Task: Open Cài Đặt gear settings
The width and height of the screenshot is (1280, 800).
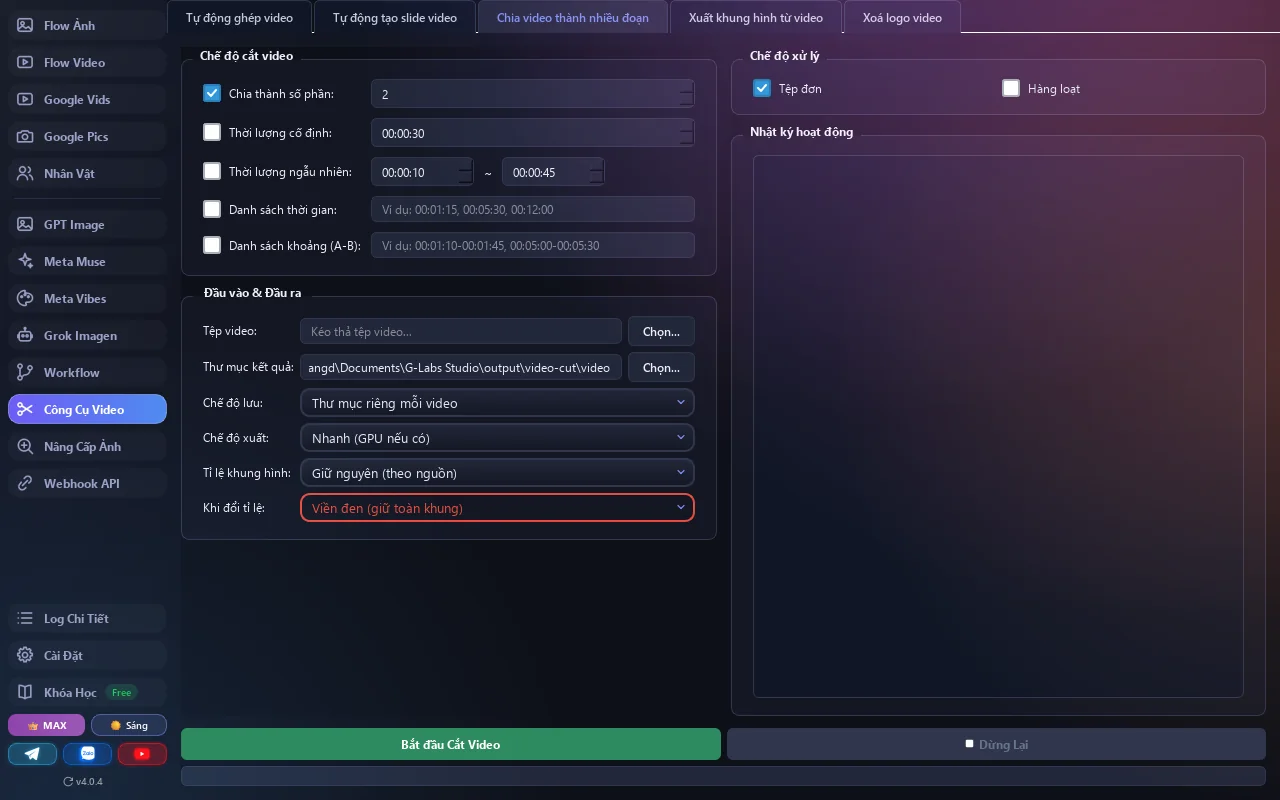Action: (25, 655)
